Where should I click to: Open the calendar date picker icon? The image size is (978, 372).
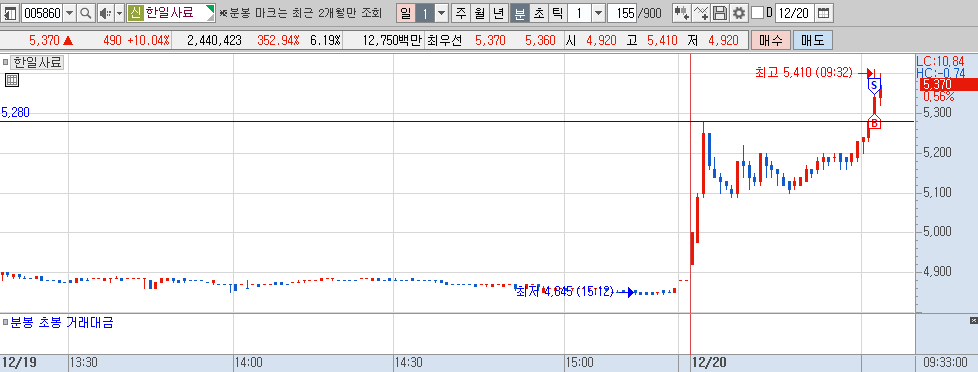coord(824,12)
